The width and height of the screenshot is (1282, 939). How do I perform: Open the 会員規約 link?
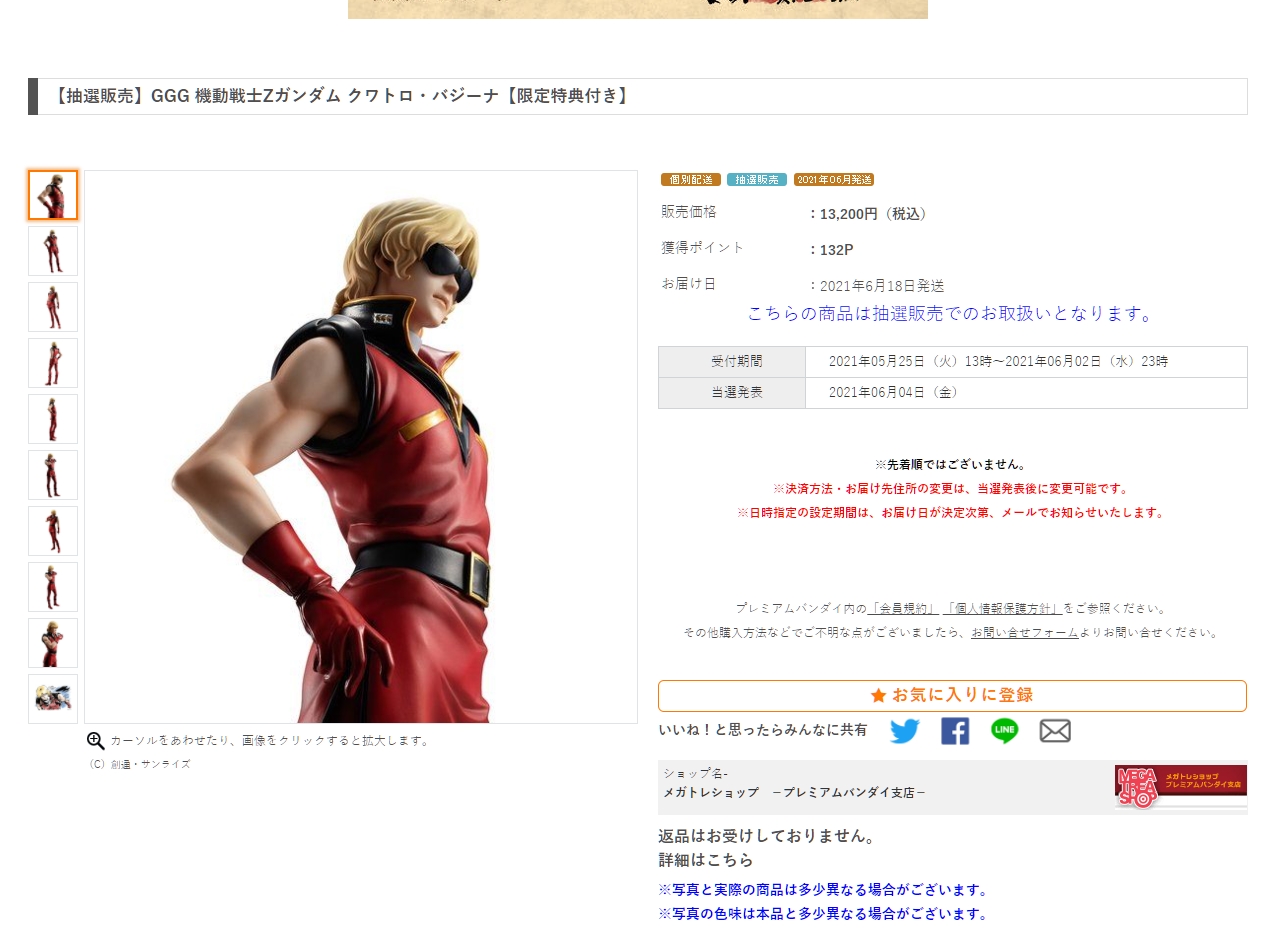[x=904, y=608]
